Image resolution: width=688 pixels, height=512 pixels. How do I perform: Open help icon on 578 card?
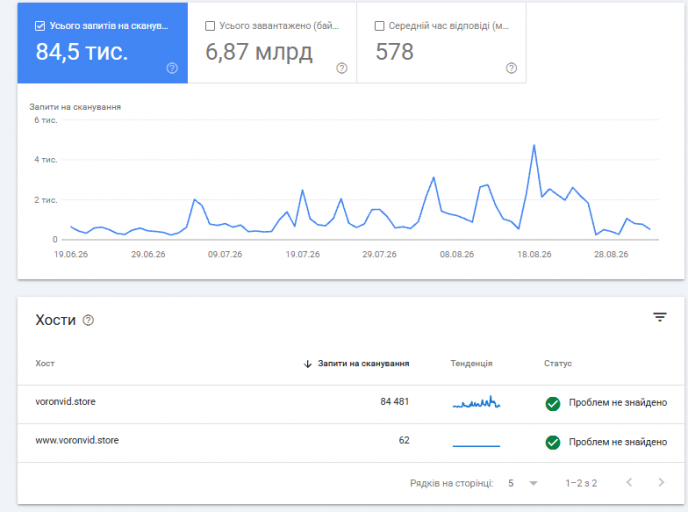(x=511, y=68)
